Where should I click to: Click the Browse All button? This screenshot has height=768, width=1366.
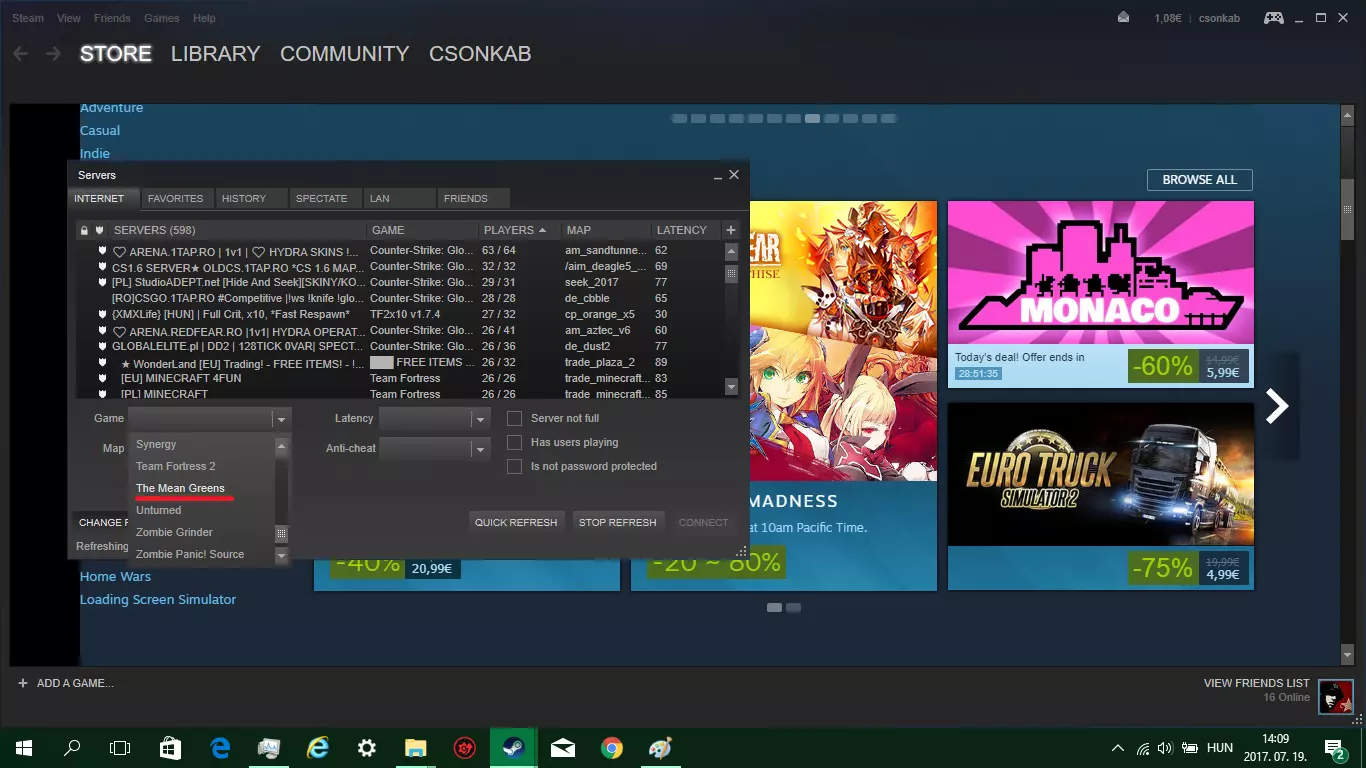(x=1200, y=180)
